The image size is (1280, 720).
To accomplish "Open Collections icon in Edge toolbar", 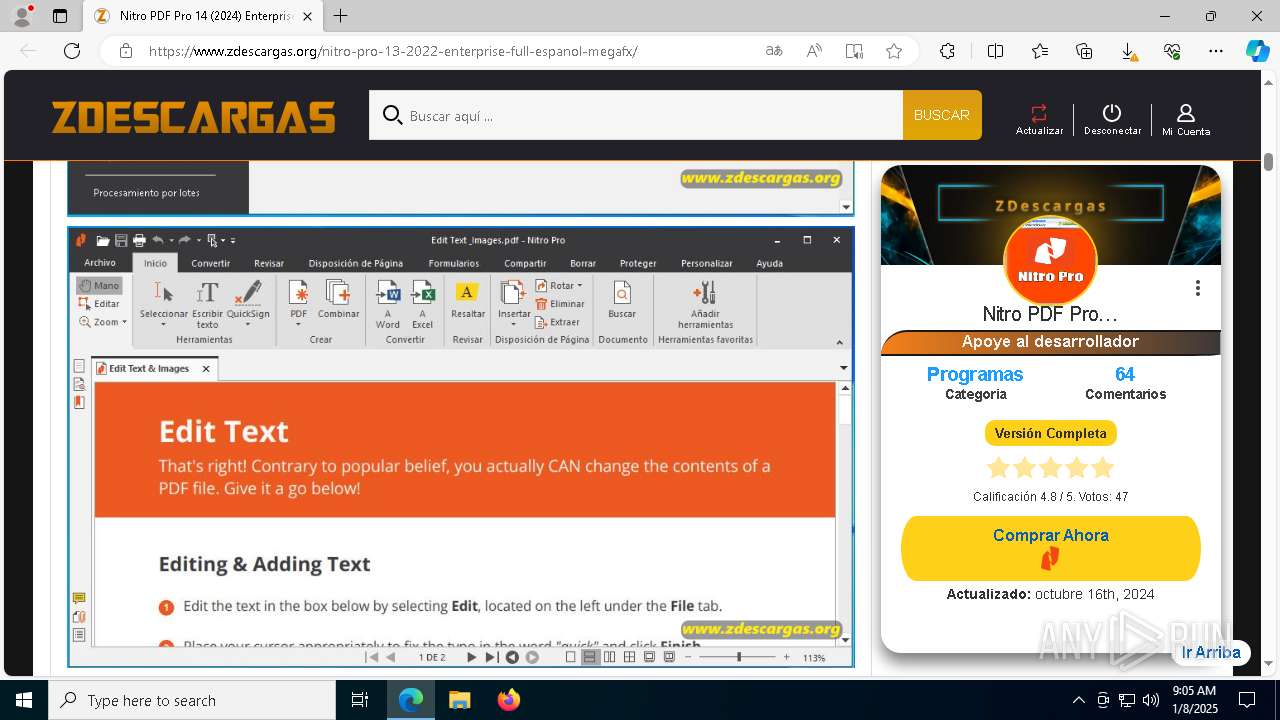I will tap(1084, 51).
